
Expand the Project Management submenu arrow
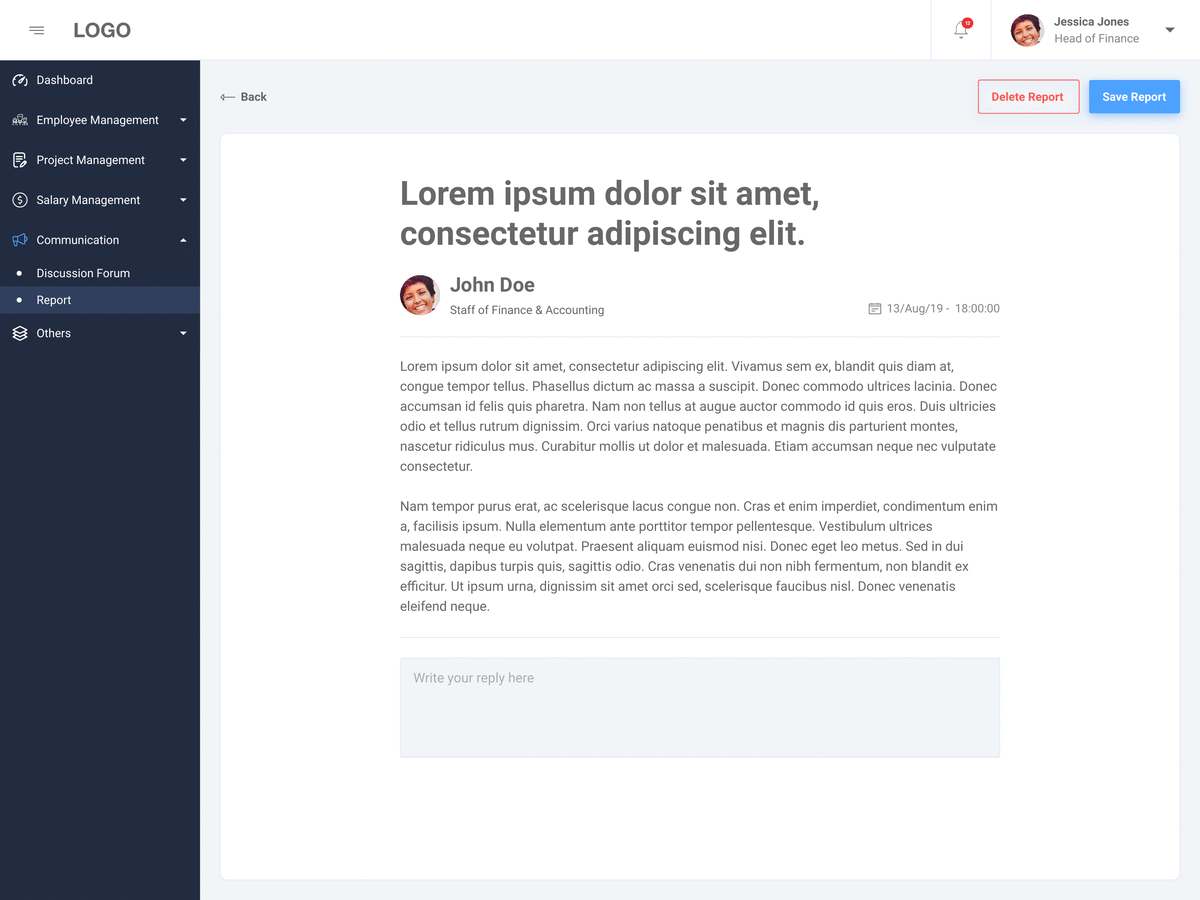(x=183, y=160)
